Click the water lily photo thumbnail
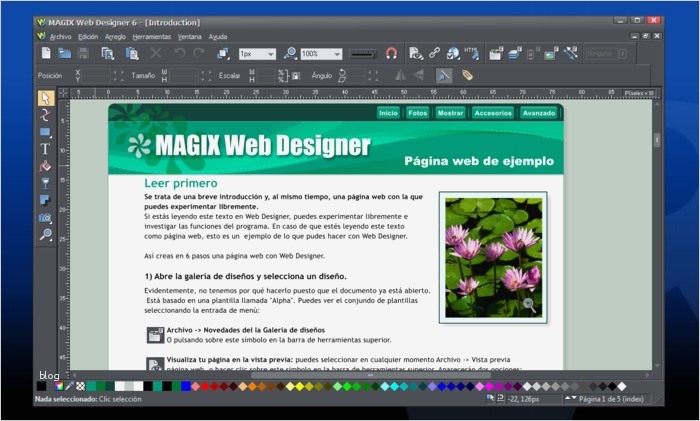The width and height of the screenshot is (700, 421). [493, 258]
